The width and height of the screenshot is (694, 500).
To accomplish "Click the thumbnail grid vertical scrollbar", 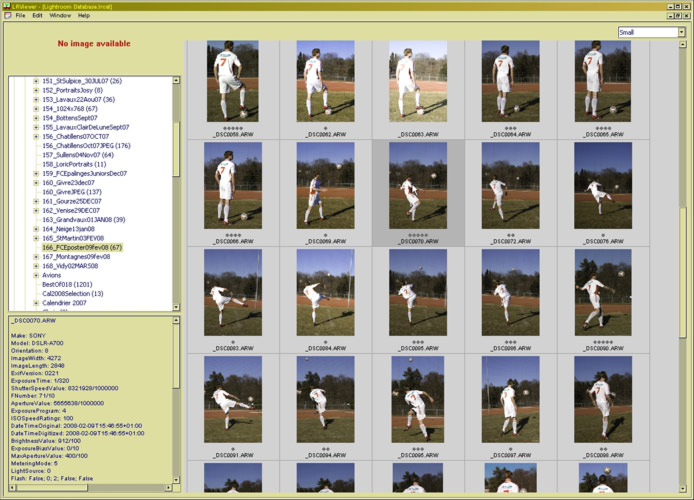I will [682, 250].
